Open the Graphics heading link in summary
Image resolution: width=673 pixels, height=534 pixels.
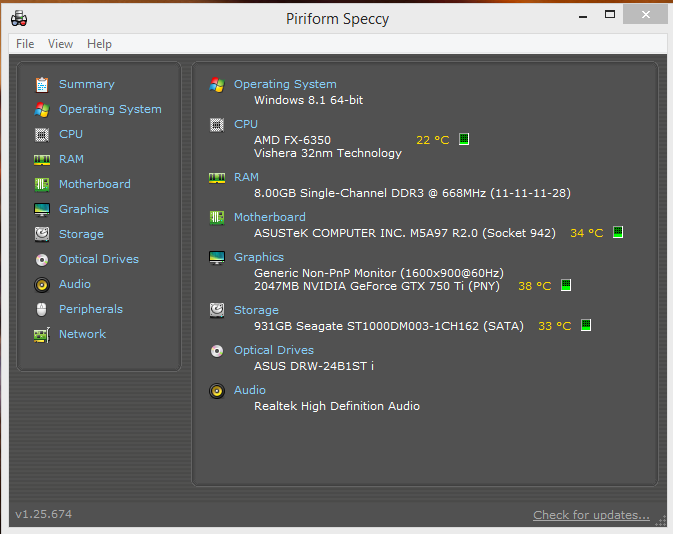pyautogui.click(x=259, y=257)
